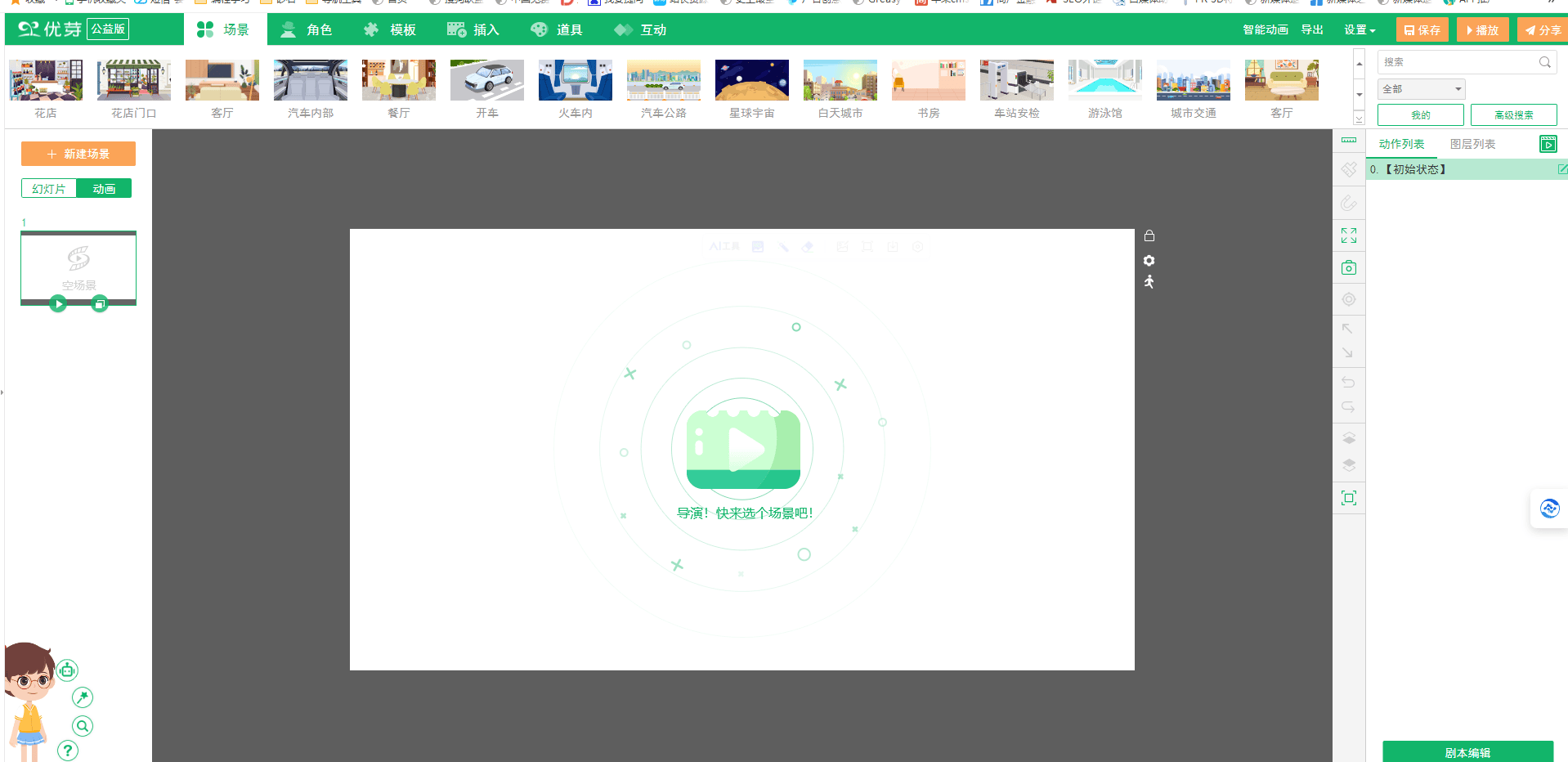Open canvas settings gear icon

(x=1149, y=261)
